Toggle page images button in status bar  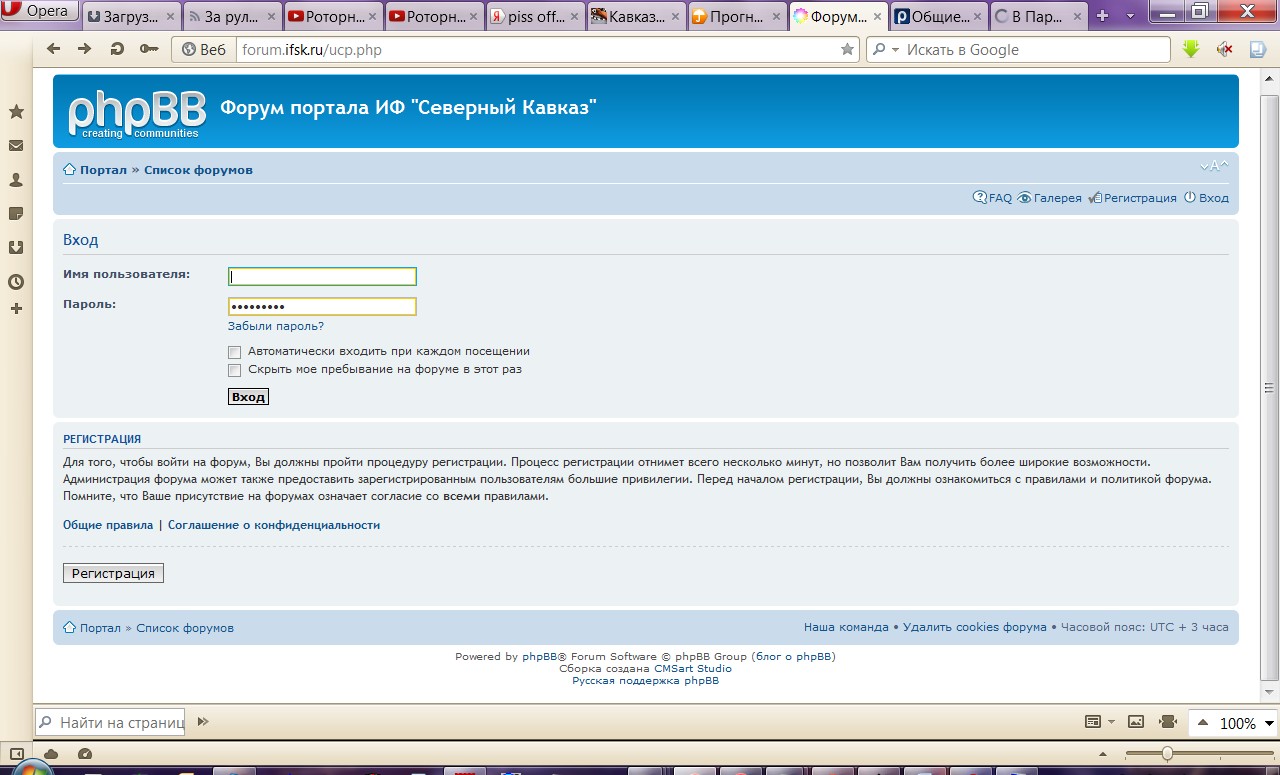tap(1135, 722)
